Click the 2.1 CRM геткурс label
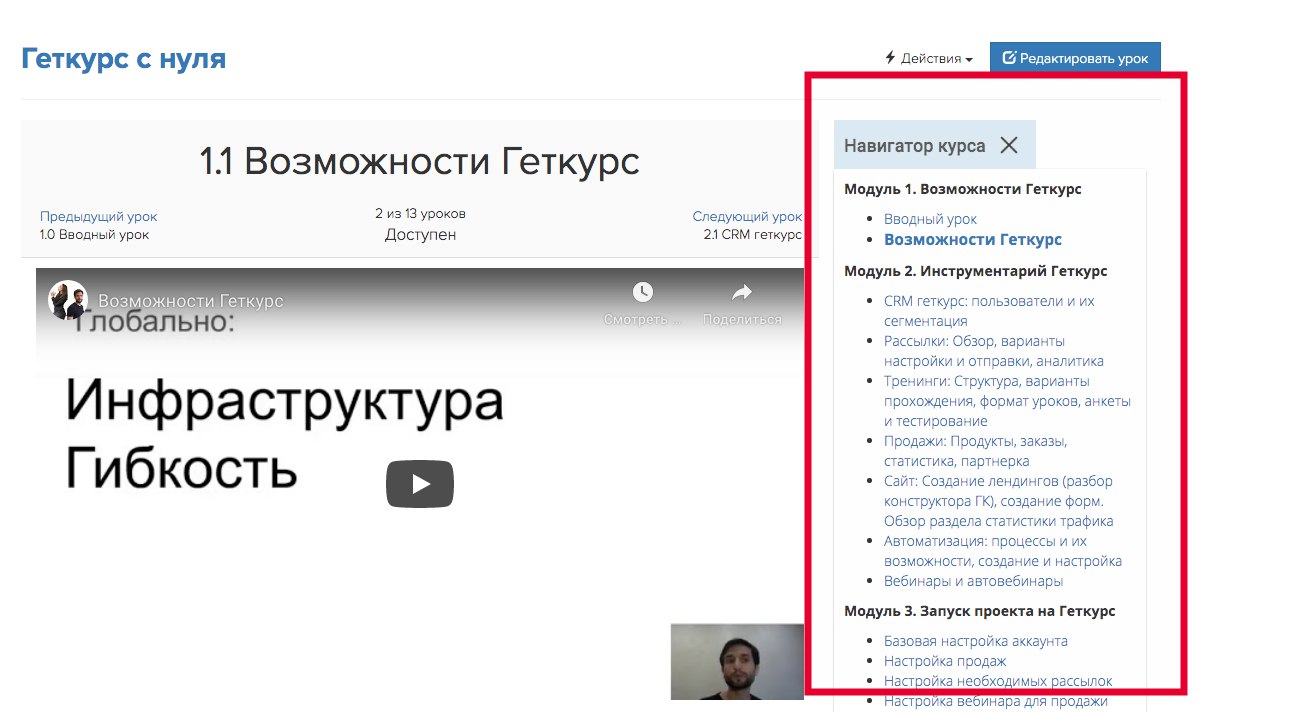 point(753,235)
